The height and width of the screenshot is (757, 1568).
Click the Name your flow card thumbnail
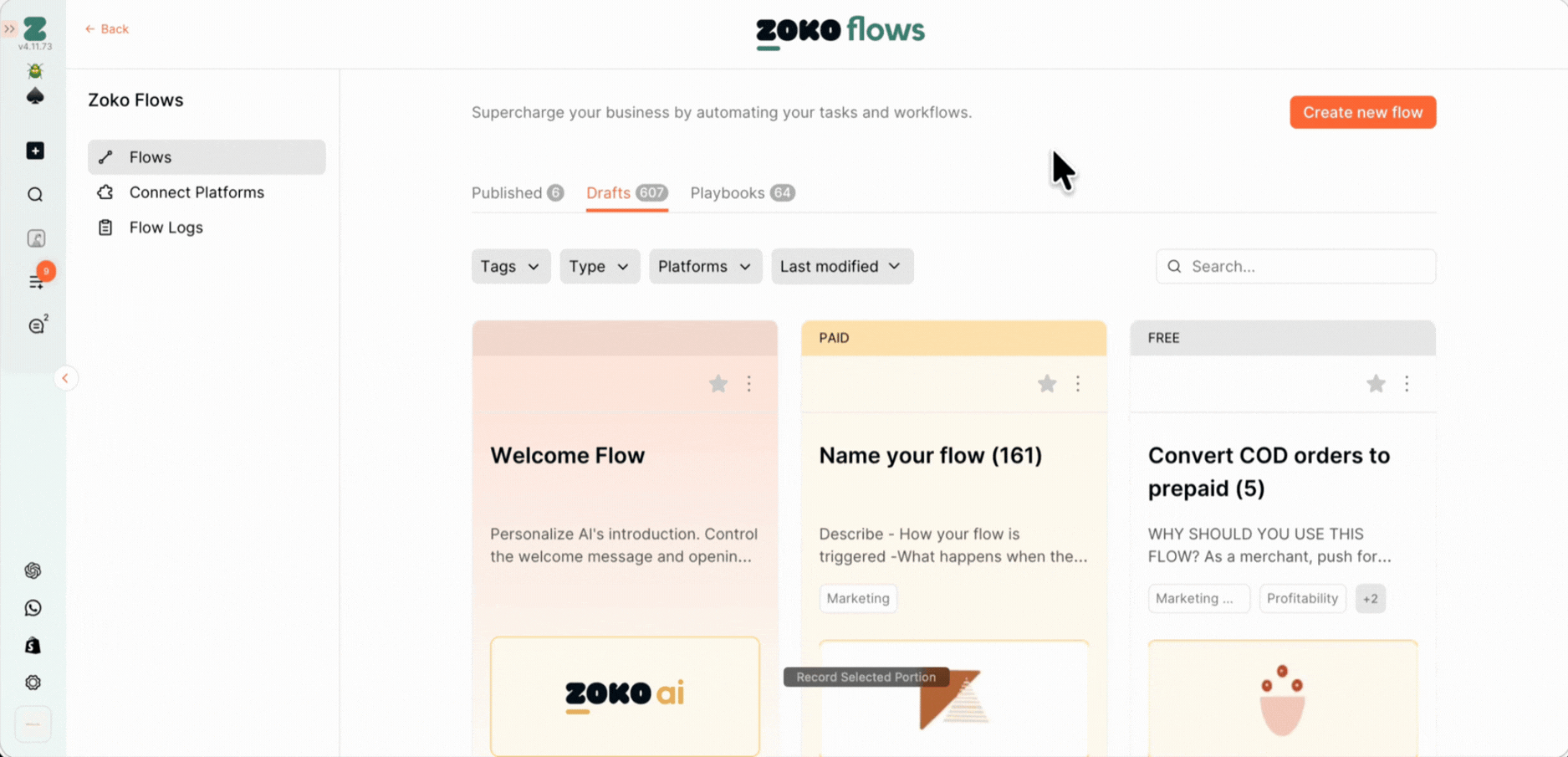(x=953, y=698)
